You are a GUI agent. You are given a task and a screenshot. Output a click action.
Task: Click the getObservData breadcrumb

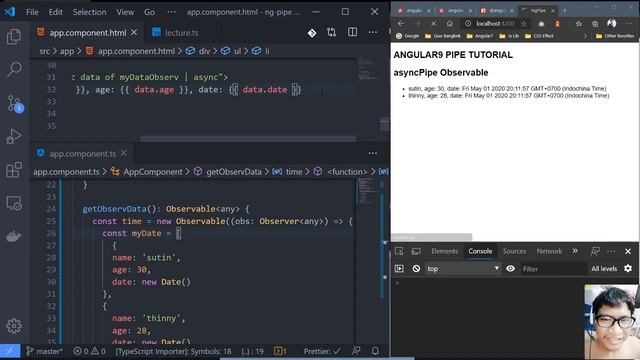(233, 172)
